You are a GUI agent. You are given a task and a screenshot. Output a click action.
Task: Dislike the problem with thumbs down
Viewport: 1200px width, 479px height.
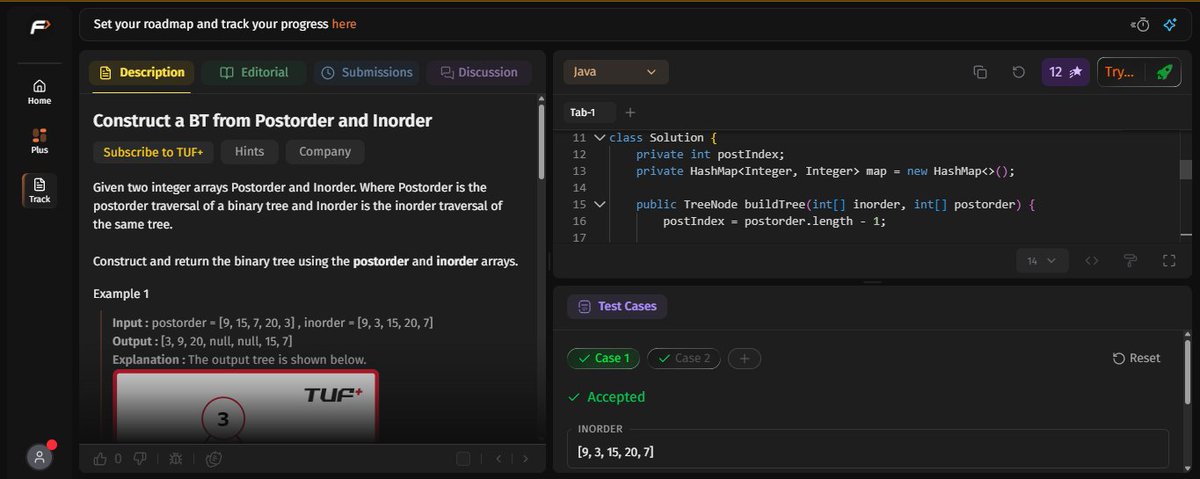tap(141, 459)
